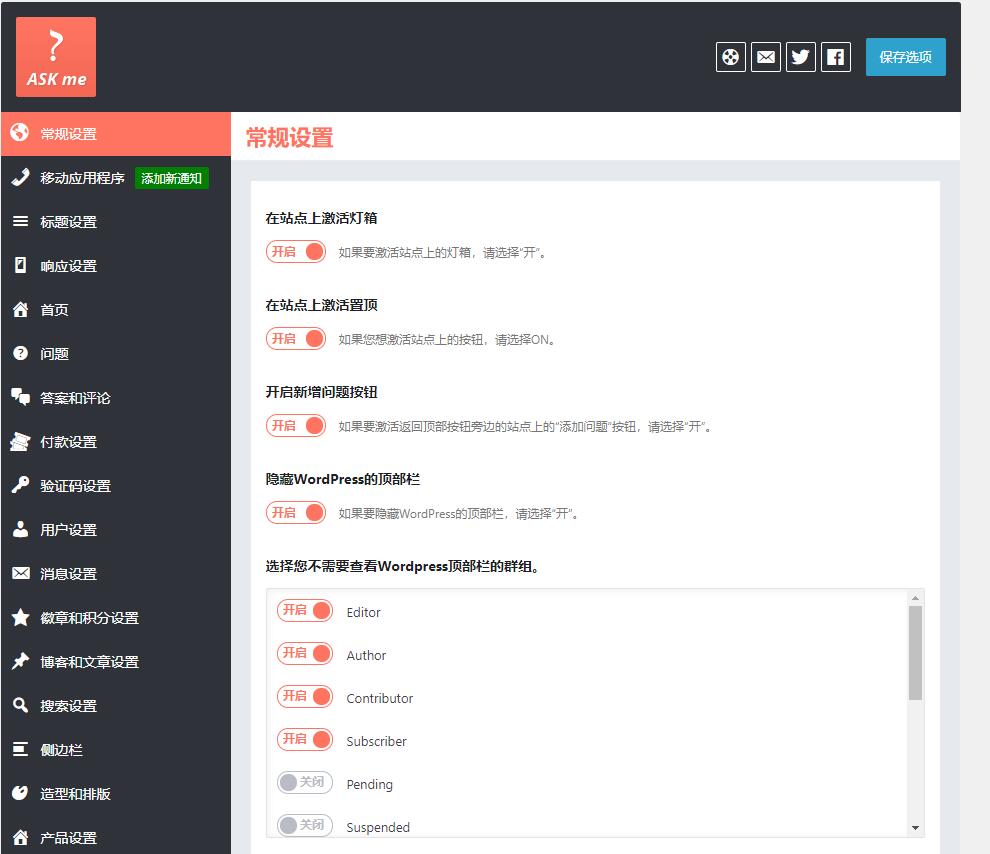990x854 pixels.
Task: Click the group list scroll up arrow
Action: pos(915,597)
